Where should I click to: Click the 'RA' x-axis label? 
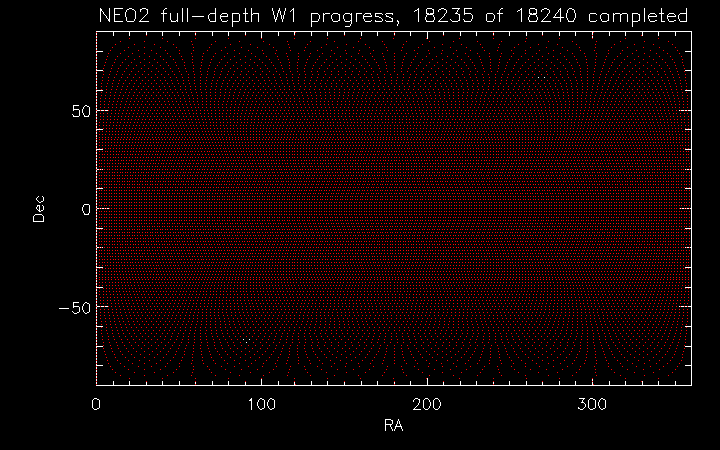[394, 425]
